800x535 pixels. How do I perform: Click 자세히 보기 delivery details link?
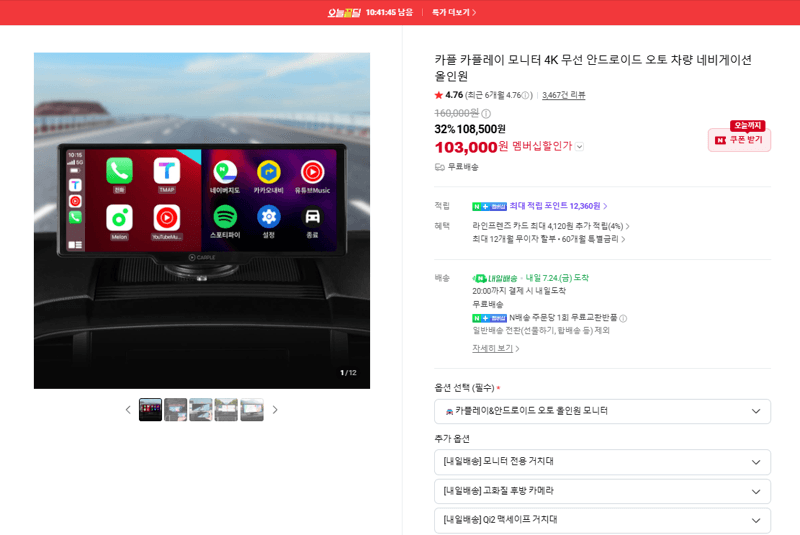click(x=495, y=348)
